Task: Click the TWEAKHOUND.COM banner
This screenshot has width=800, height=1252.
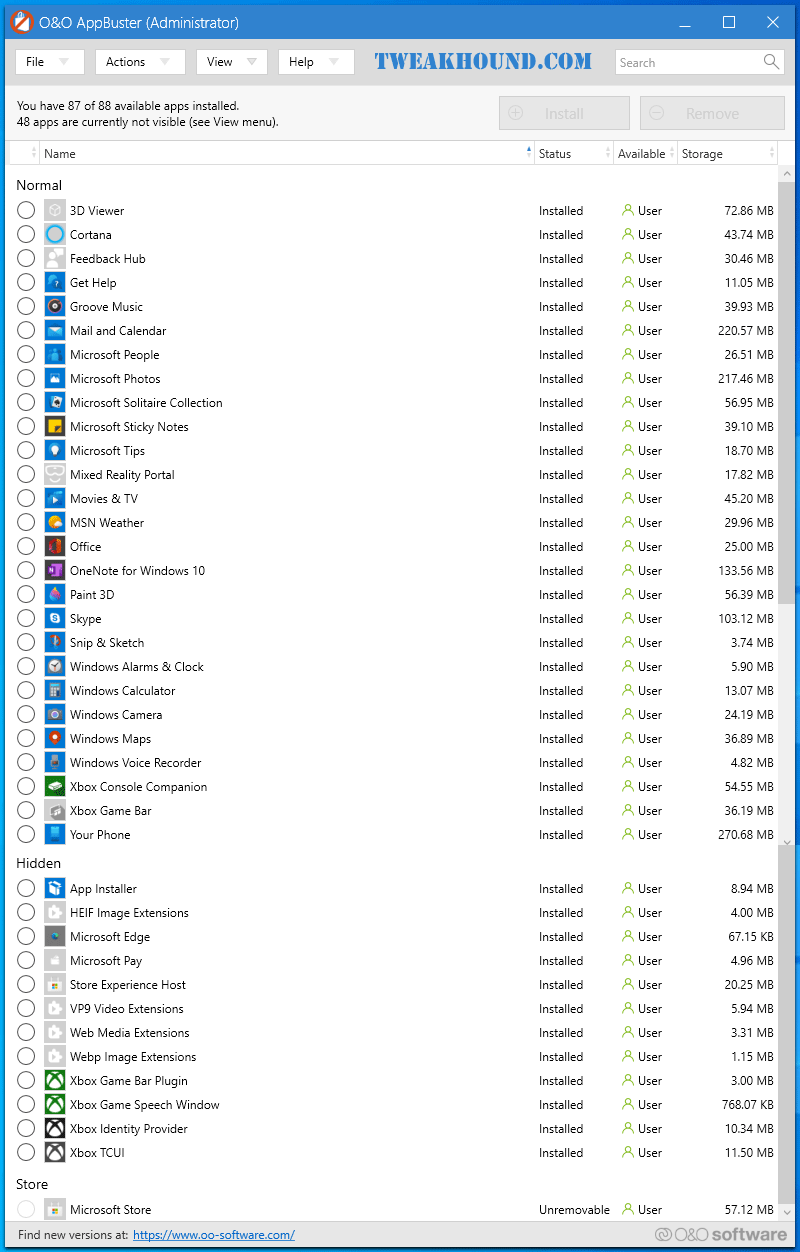Action: click(x=484, y=61)
